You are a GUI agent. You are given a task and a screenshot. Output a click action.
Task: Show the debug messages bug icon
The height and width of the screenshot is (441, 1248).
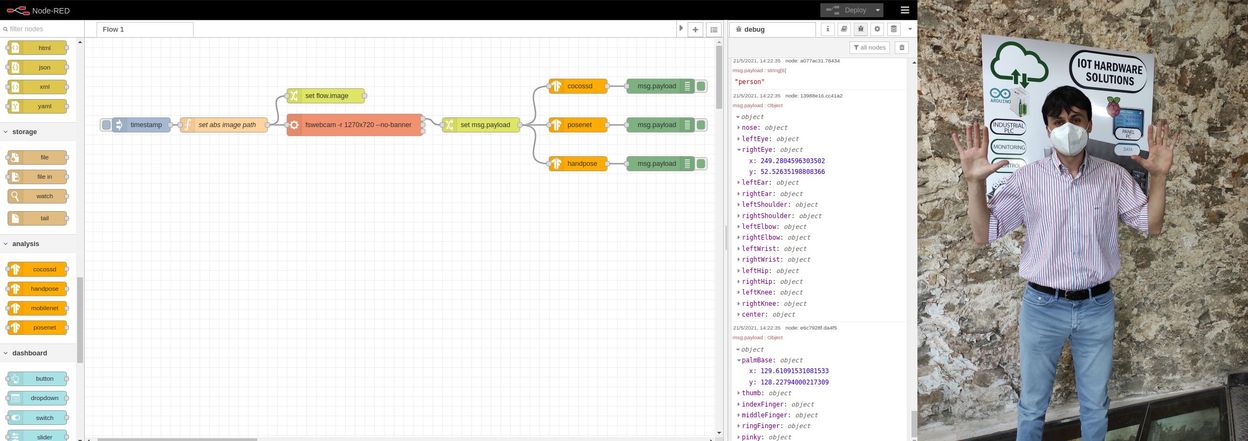860,30
